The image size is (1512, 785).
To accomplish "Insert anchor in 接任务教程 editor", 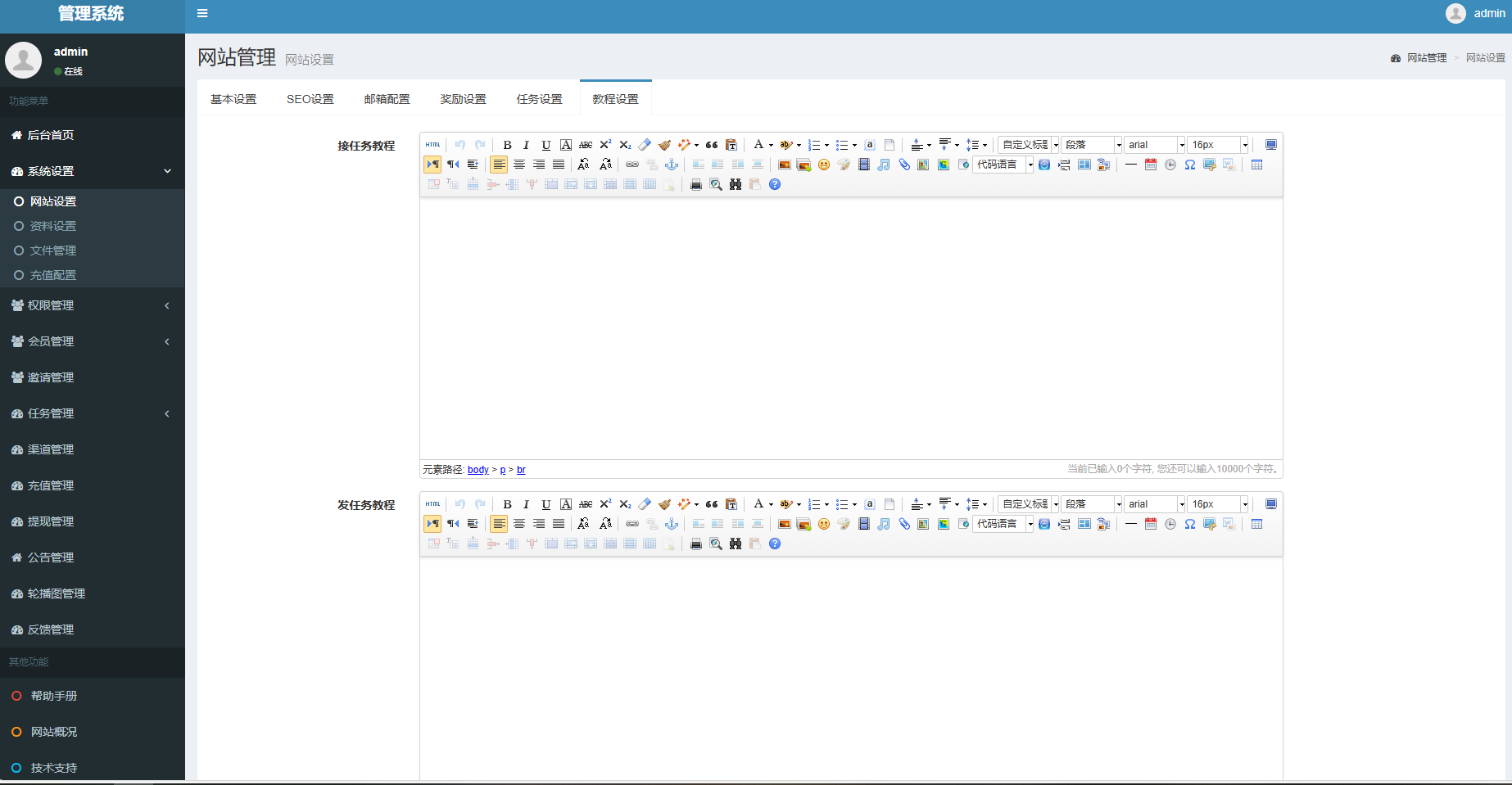I will click(x=672, y=165).
